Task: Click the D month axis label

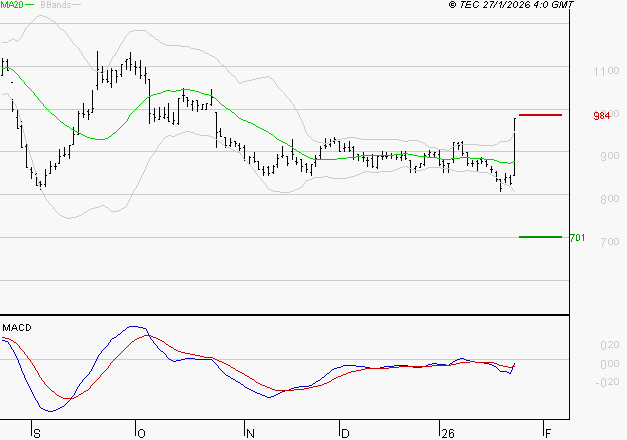Action: coord(345,434)
